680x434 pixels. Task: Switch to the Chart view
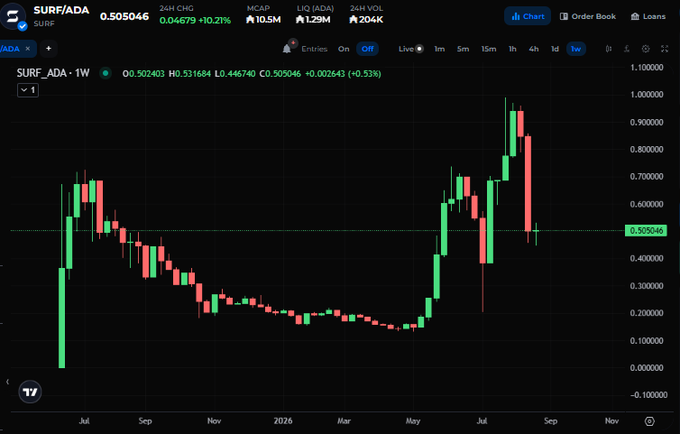pos(527,16)
